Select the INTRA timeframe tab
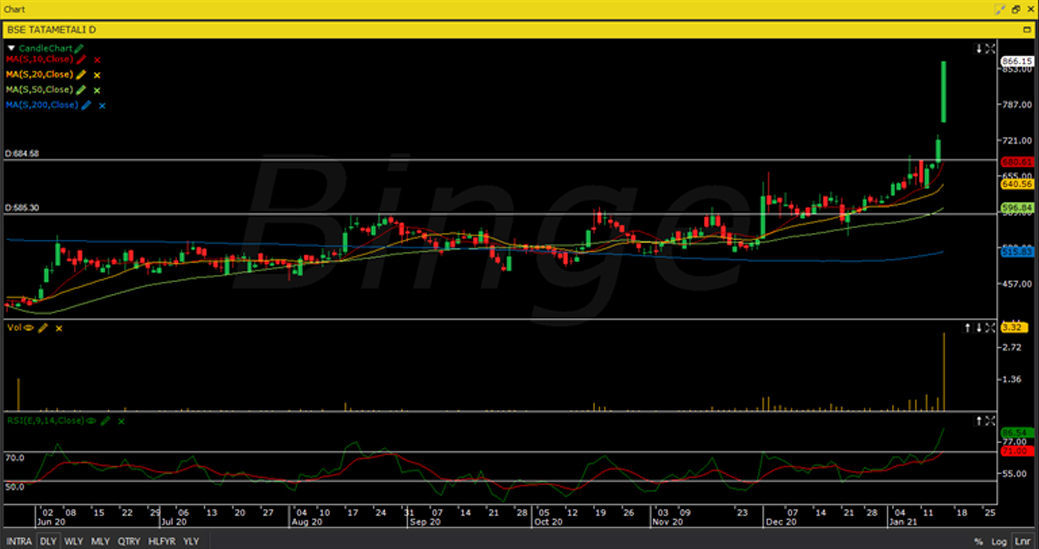Screen dimensions: 1039x549 (19, 541)
